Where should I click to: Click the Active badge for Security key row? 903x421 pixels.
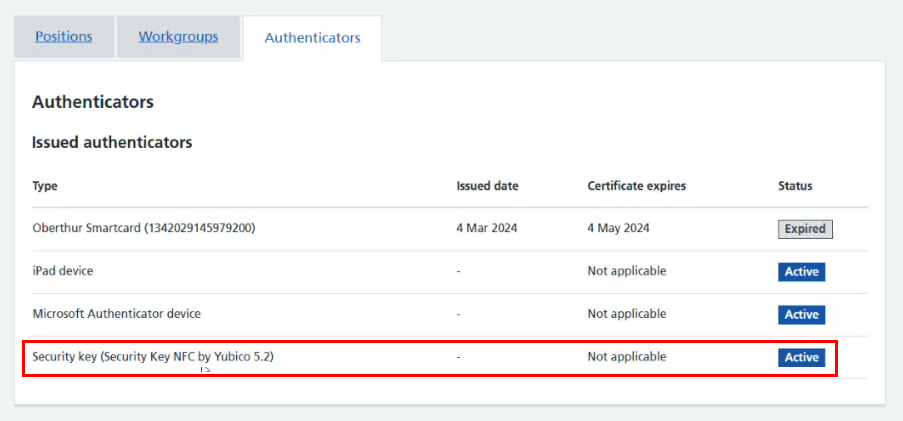pyautogui.click(x=802, y=357)
